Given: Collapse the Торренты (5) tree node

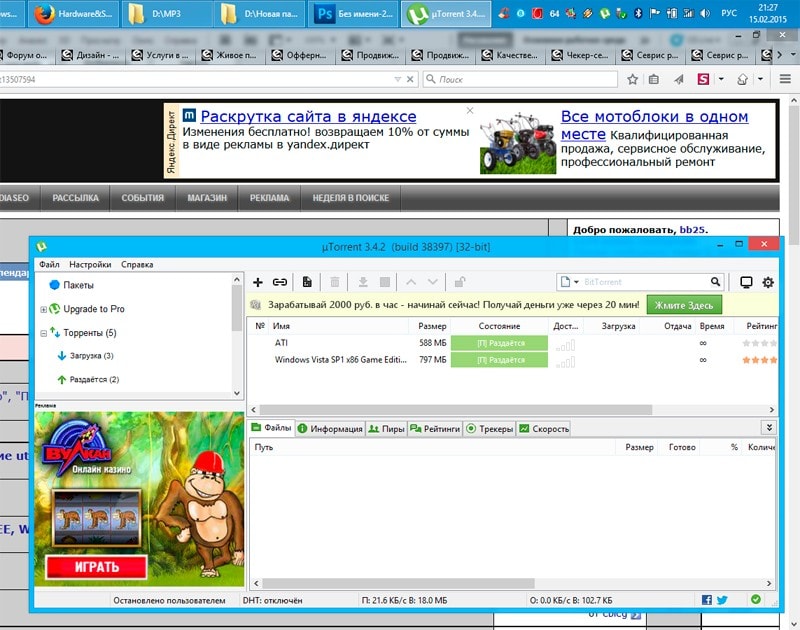Looking at the screenshot, I should [43, 332].
